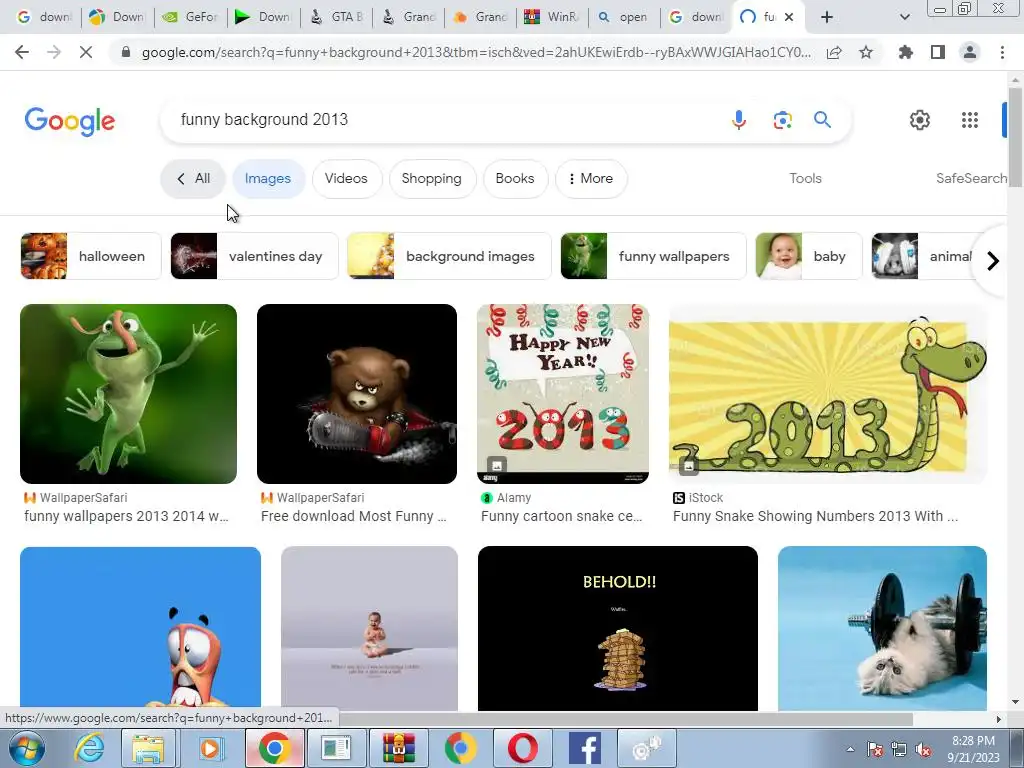Viewport: 1024px width, 768px height.
Task: Select the valentines day suggestion chip
Action: [255, 256]
